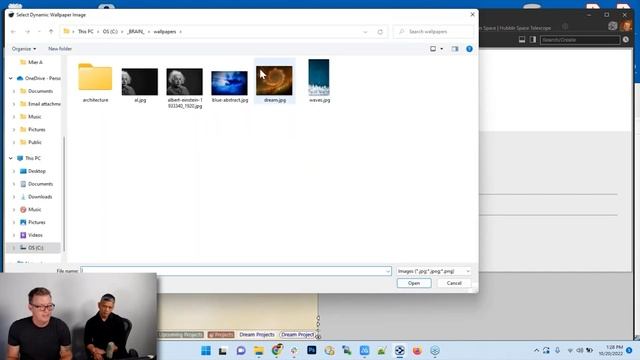Screen dimensions: 640x360
Task: Collapse the OneDrive tree node
Action: (11, 78)
